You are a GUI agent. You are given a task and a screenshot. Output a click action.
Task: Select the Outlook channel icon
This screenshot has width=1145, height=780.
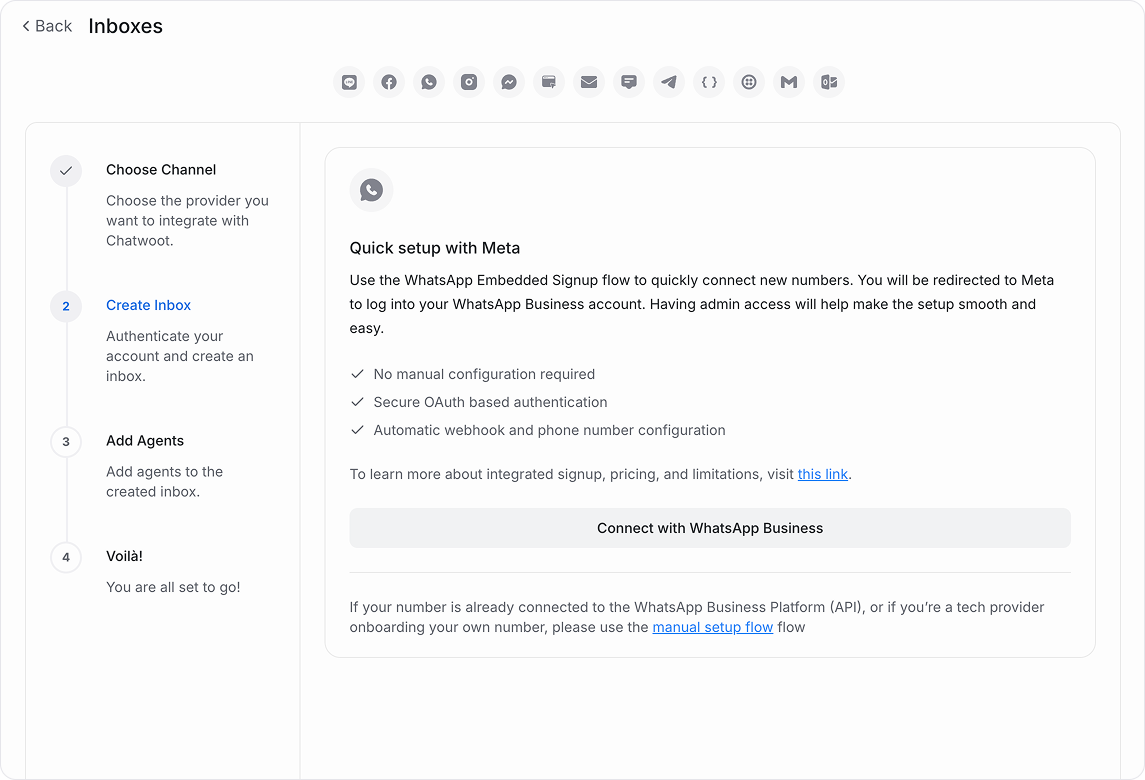pyautogui.click(x=829, y=82)
